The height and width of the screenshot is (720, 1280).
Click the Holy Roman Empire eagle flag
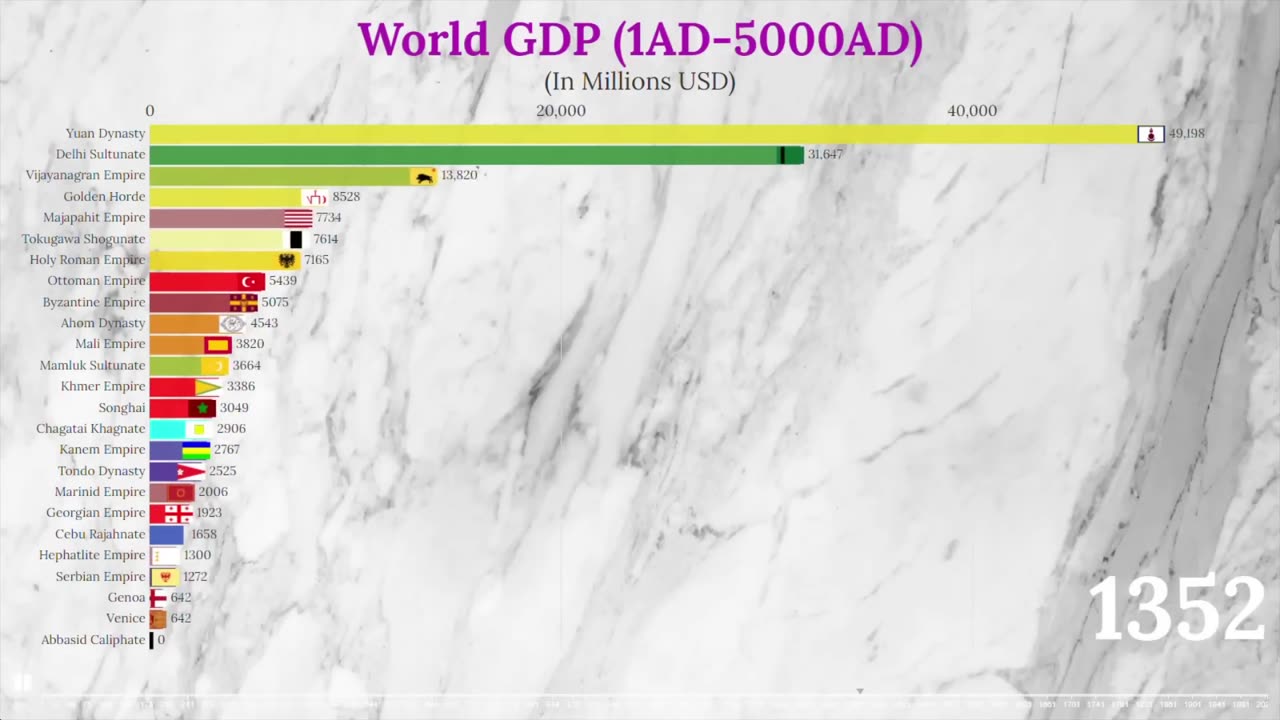288,260
